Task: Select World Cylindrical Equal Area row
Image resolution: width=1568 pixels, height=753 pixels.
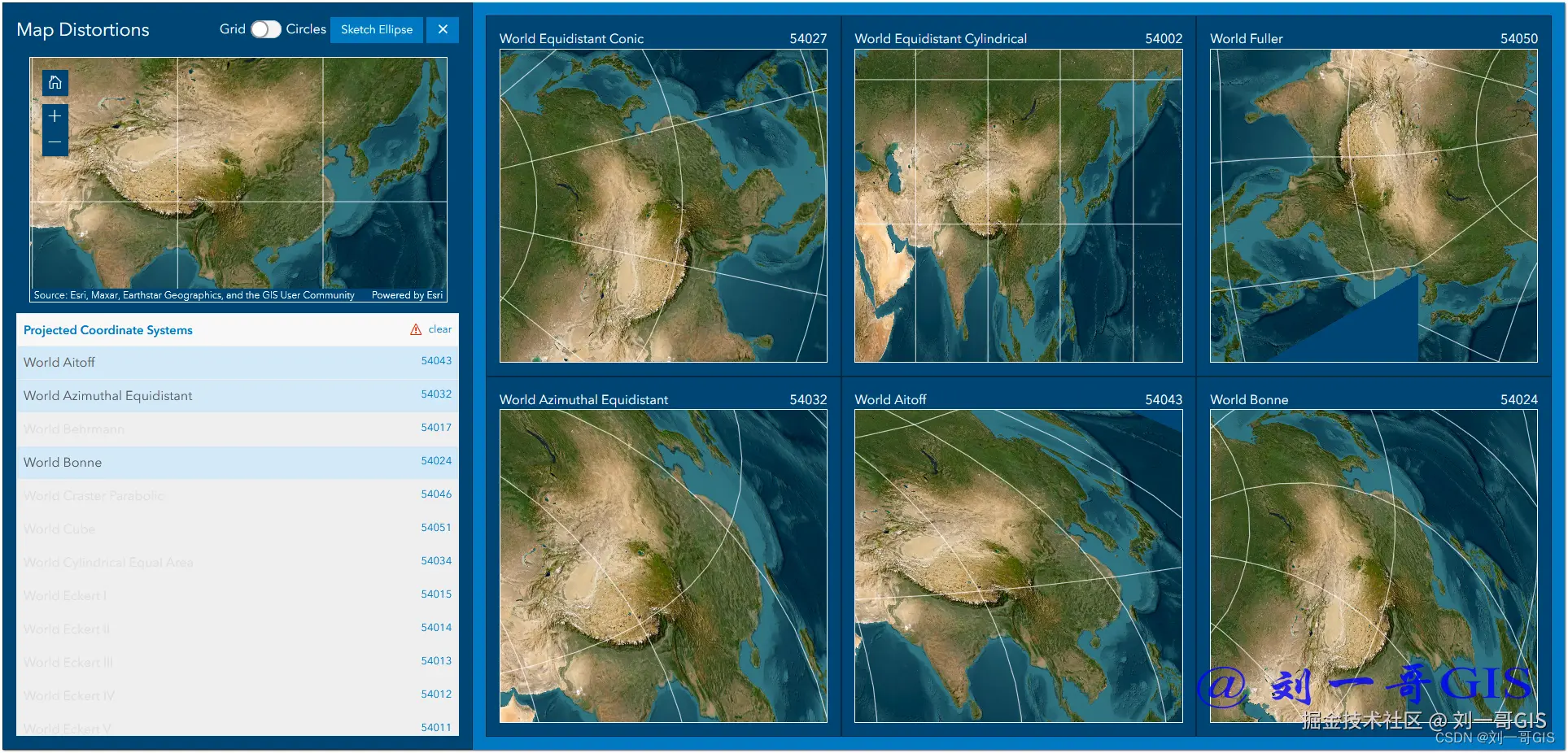Action: pos(238,562)
